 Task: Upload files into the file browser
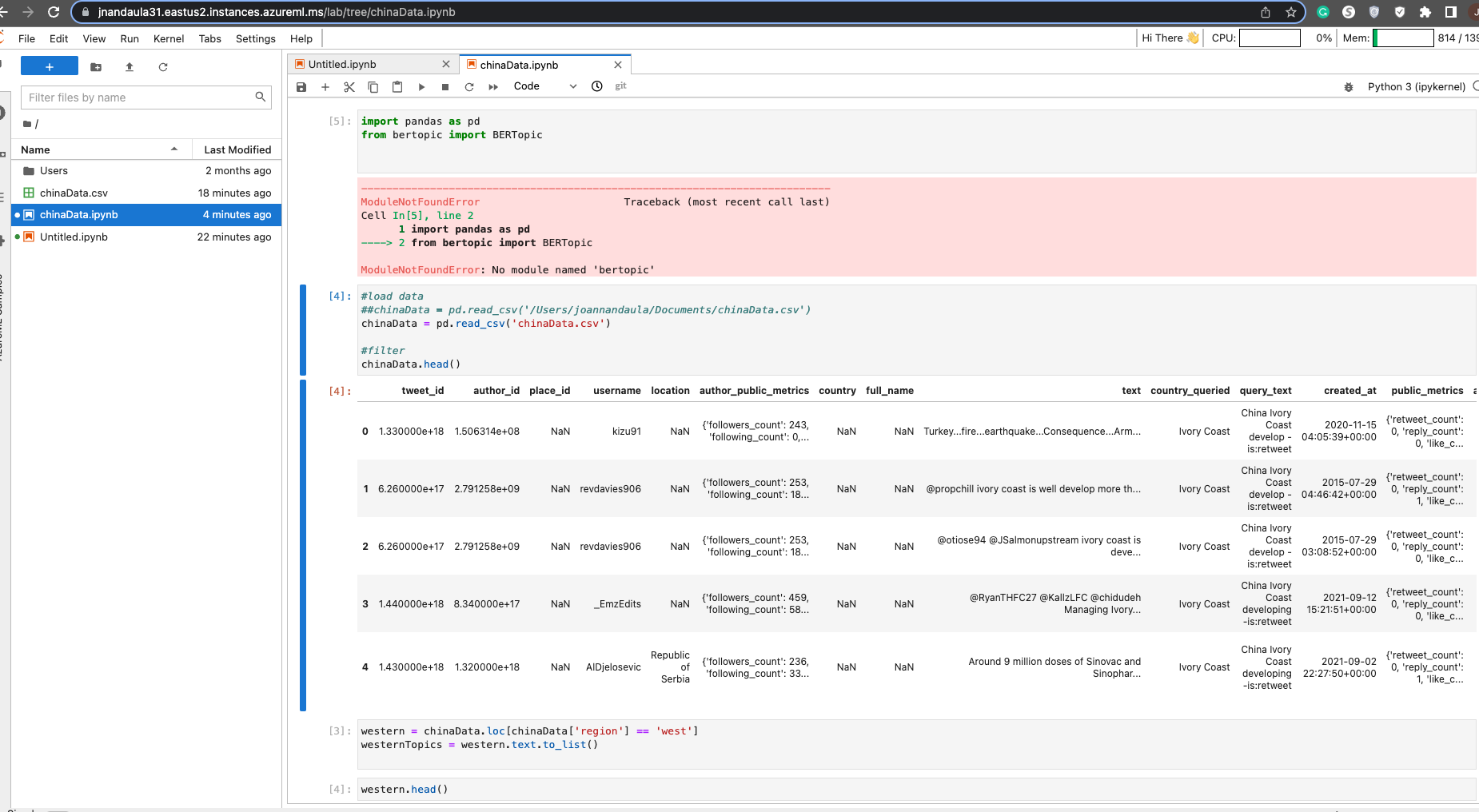click(130, 67)
